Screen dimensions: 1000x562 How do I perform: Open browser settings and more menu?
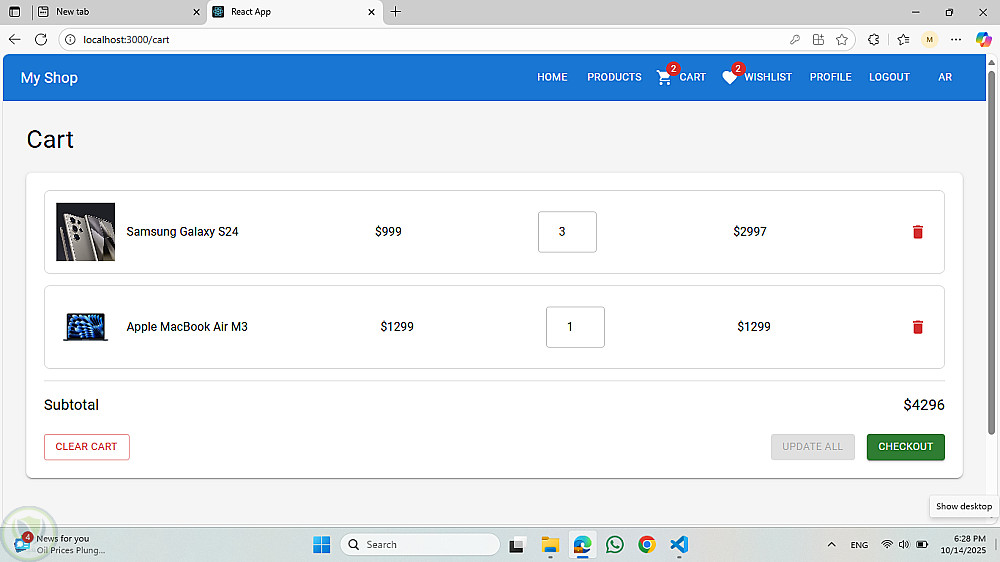[955, 40]
